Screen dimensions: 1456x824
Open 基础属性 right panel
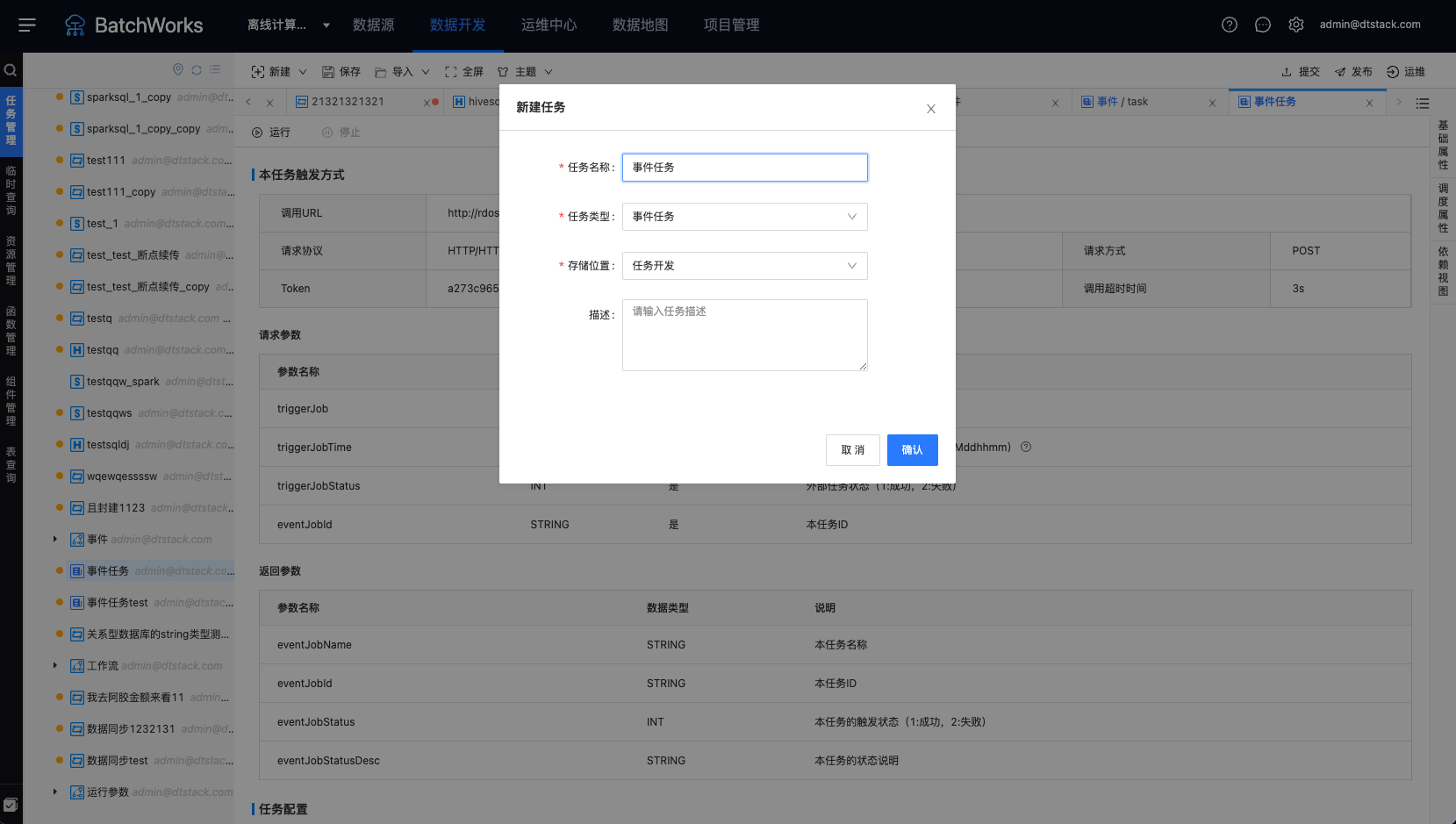[x=1443, y=145]
